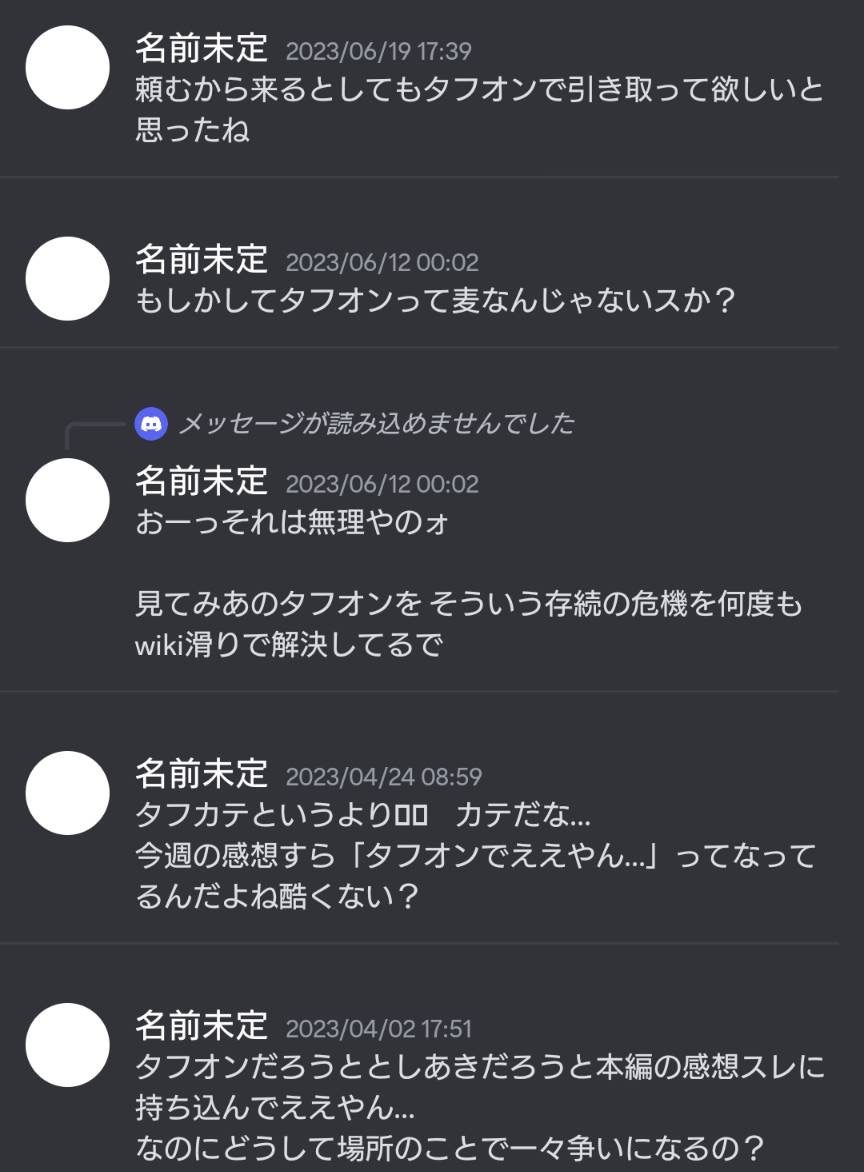864x1172 pixels.
Task: Select username 名前未定 on the 2023/04/02 message
Action: [201, 1026]
